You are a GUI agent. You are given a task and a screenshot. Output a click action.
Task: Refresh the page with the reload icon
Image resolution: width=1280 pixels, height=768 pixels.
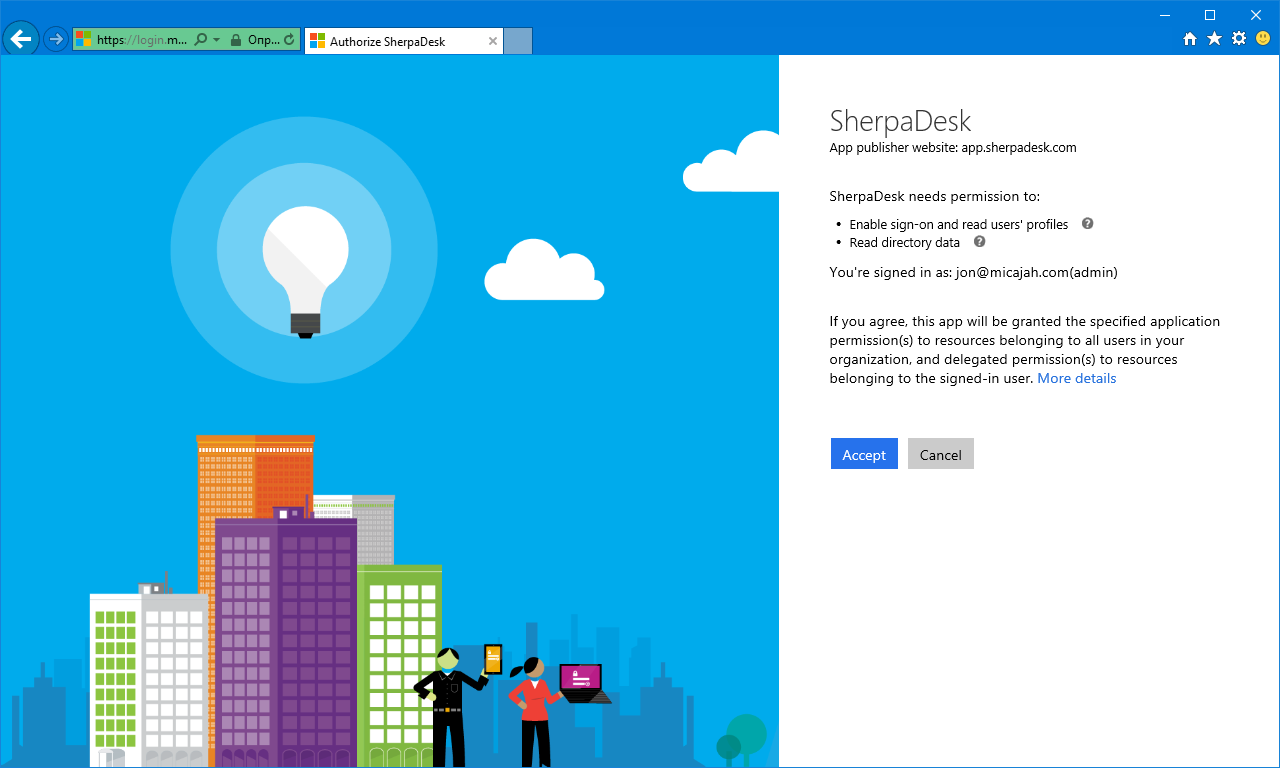(290, 39)
